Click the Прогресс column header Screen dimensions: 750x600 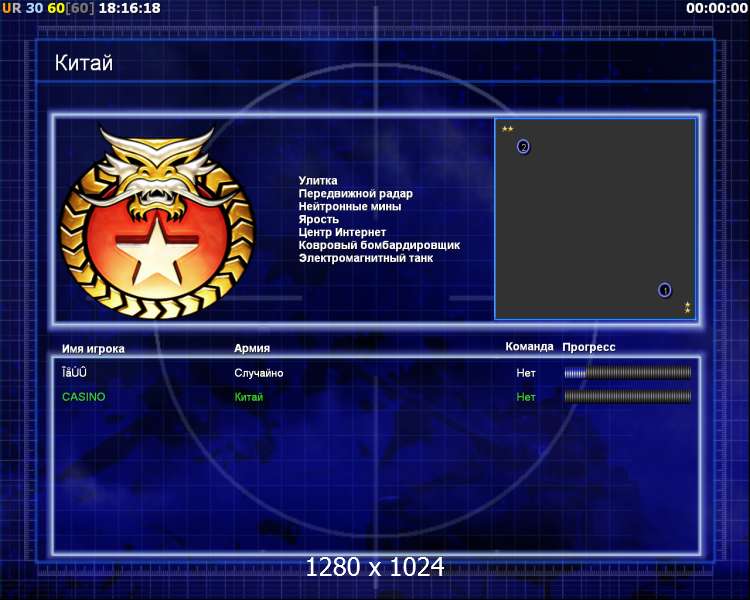click(x=589, y=347)
